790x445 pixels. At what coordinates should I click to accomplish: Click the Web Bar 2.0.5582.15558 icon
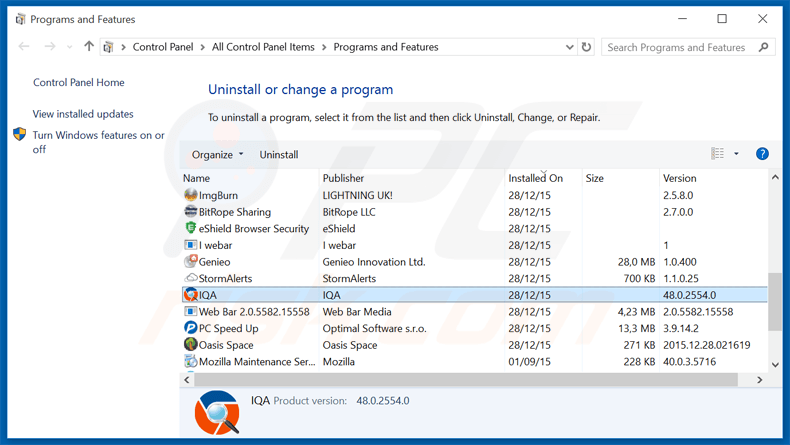tap(190, 311)
